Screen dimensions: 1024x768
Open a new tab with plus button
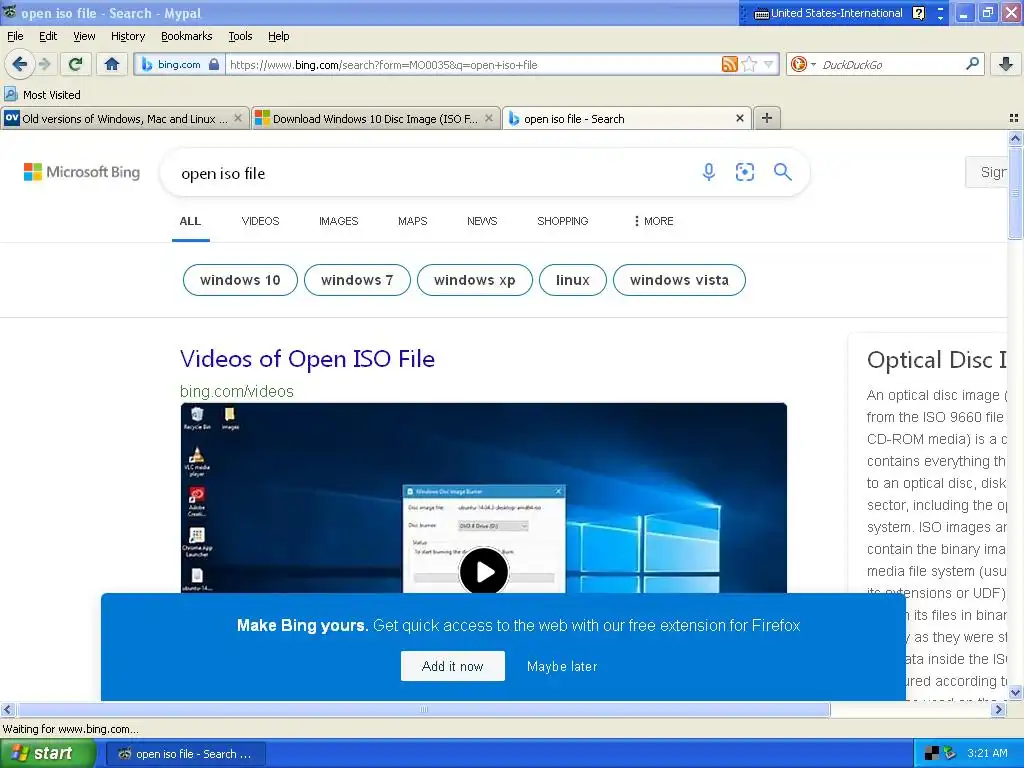click(767, 118)
